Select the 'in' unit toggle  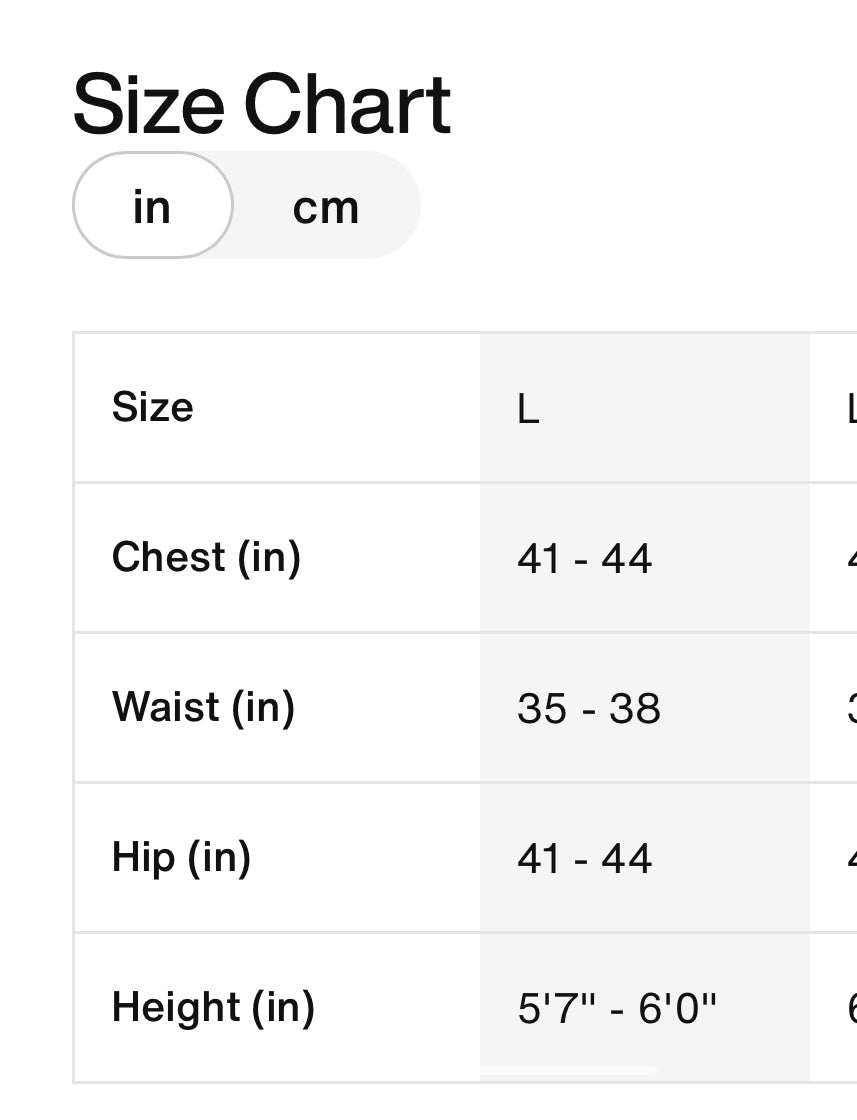pos(152,206)
